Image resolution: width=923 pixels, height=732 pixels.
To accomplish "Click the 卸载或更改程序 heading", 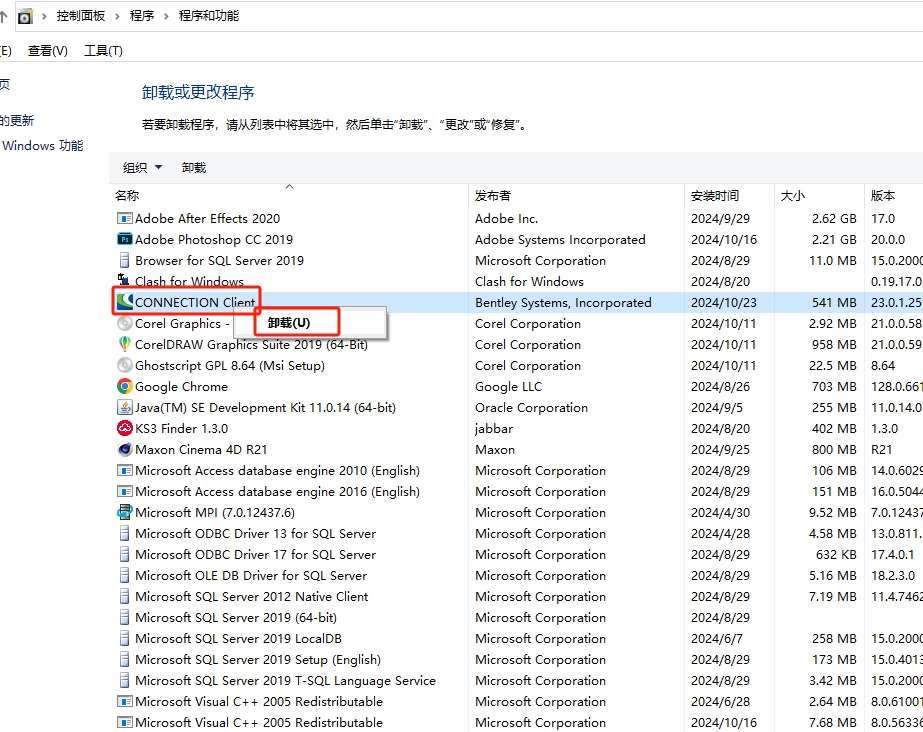I will click(x=198, y=92).
